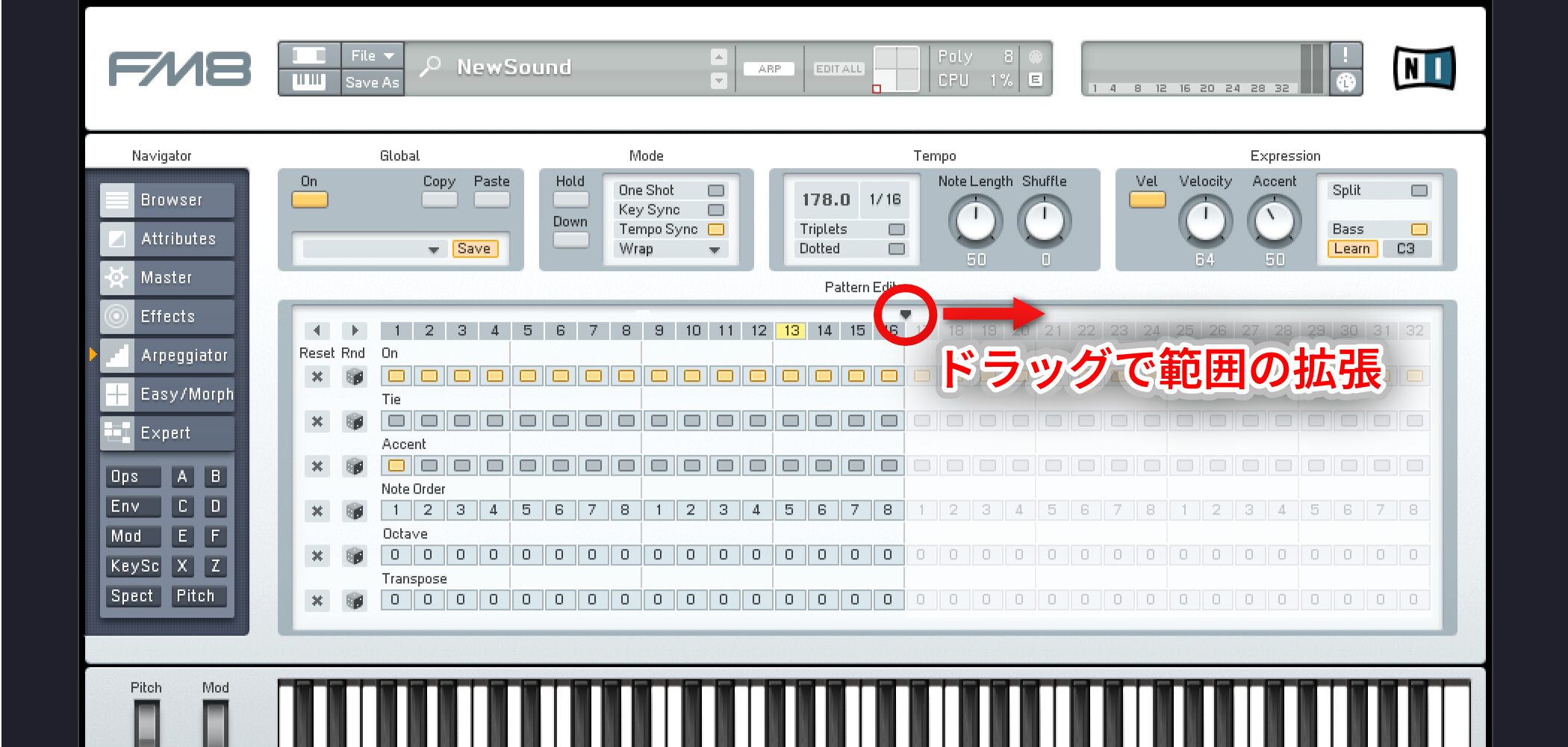Enable Key Sync
This screenshot has height=747, width=1568.
(715, 210)
